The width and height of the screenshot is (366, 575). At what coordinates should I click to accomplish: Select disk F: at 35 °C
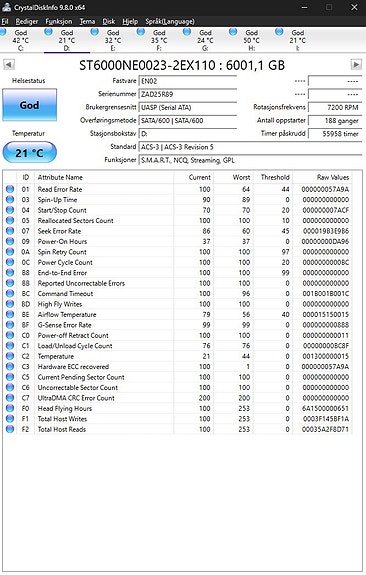click(x=159, y=40)
